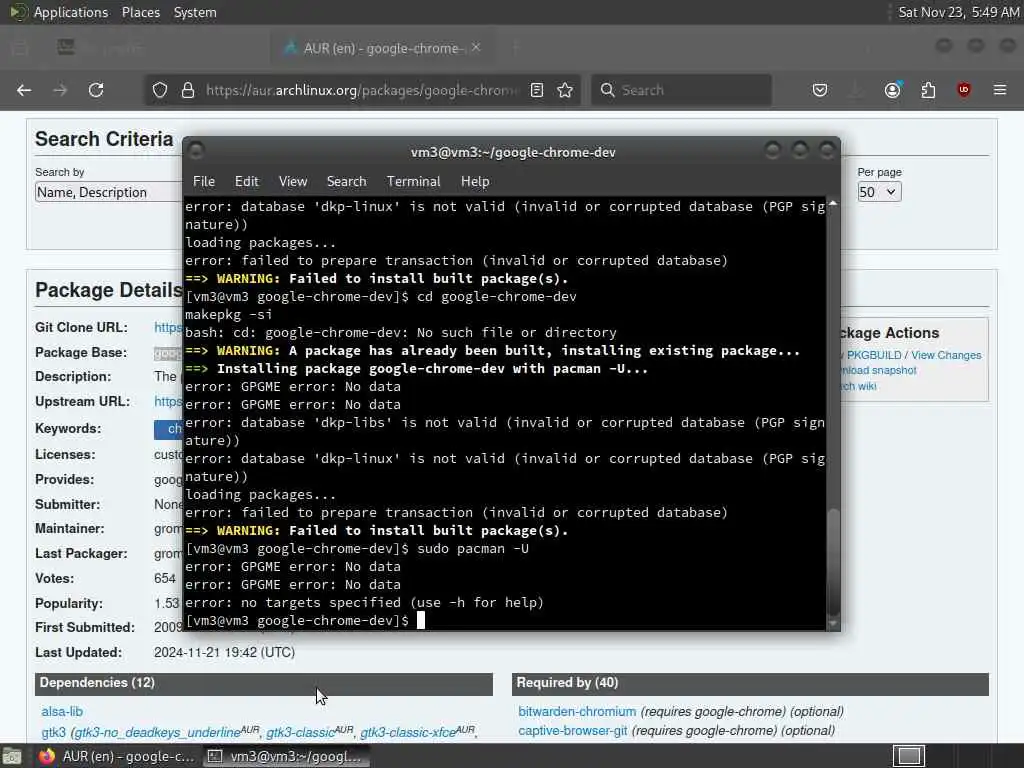Click the Firefox URL address field
The width and height of the screenshot is (1024, 768).
point(361,90)
